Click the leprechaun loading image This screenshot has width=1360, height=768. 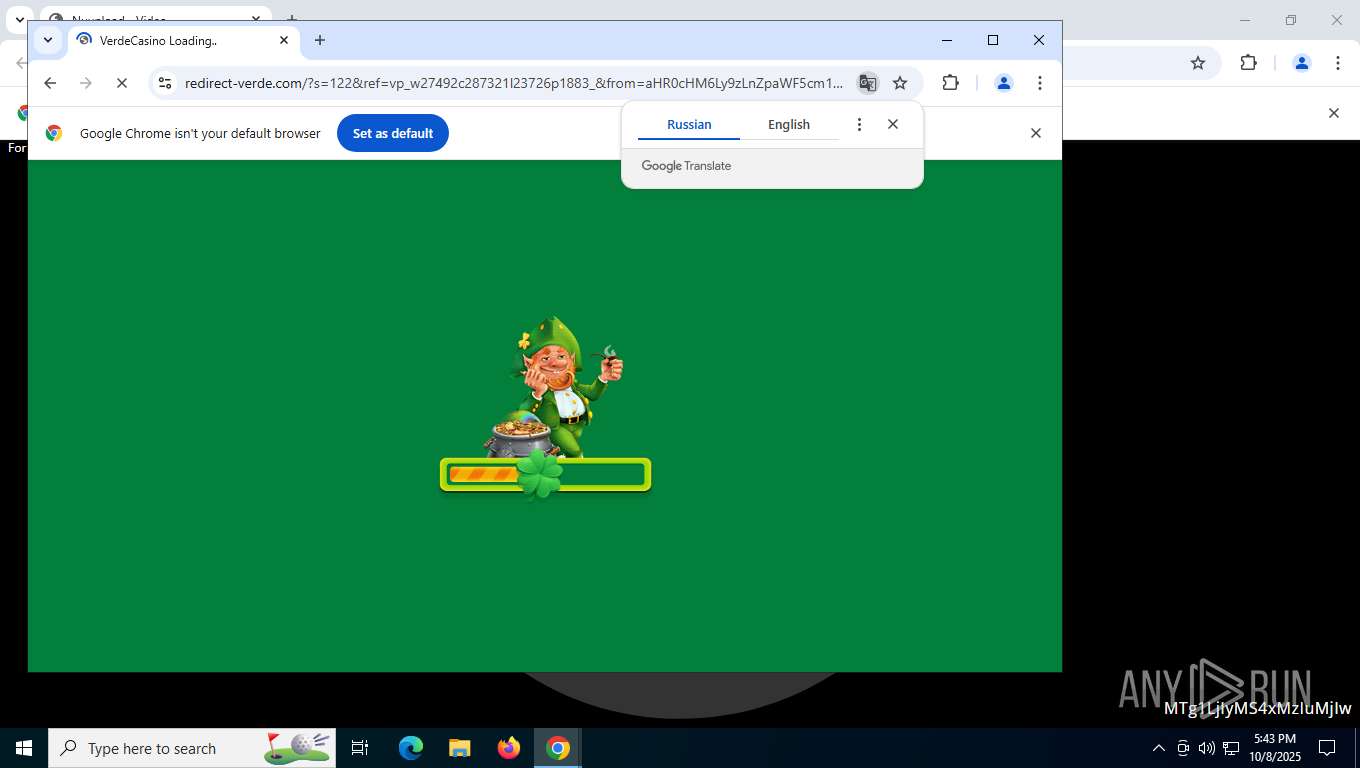click(x=554, y=387)
